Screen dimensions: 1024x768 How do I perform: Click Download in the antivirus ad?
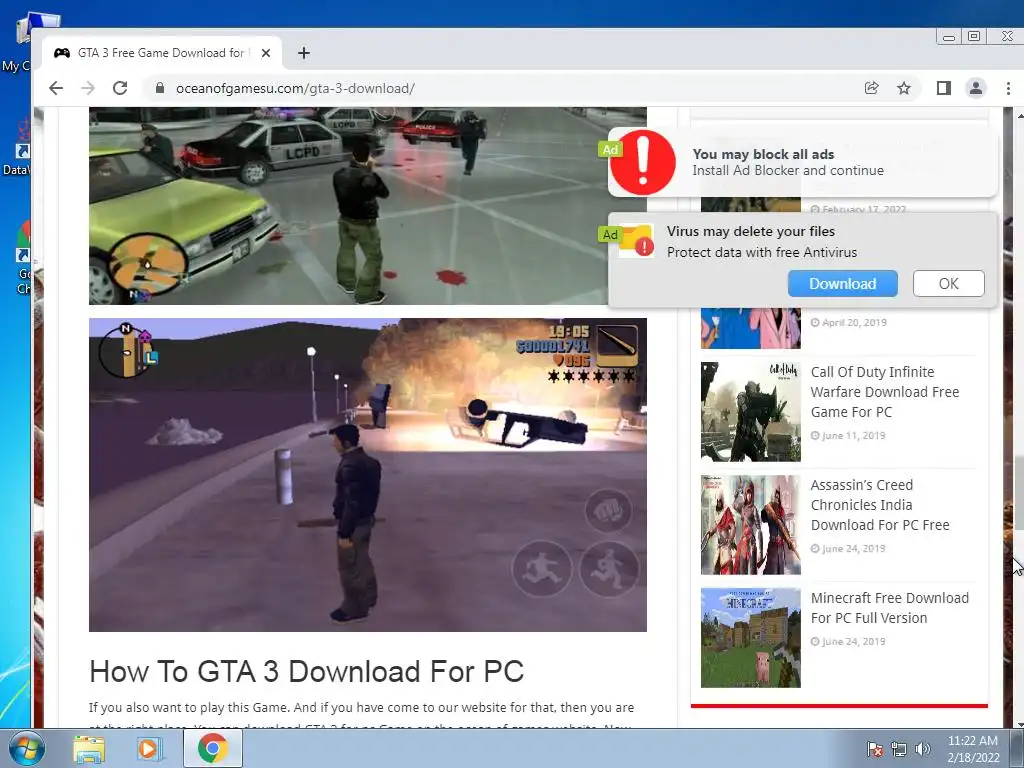842,283
